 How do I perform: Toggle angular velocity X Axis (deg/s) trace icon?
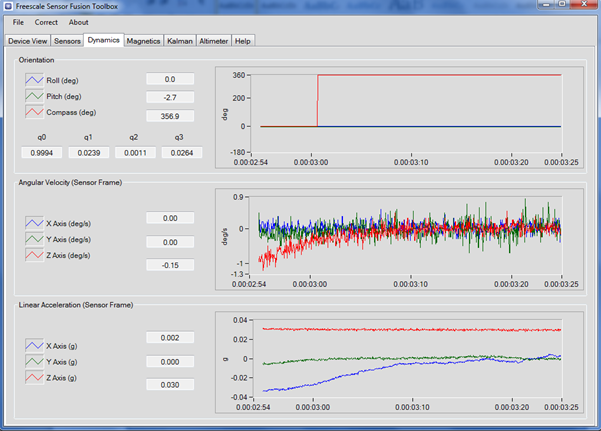pos(34,223)
